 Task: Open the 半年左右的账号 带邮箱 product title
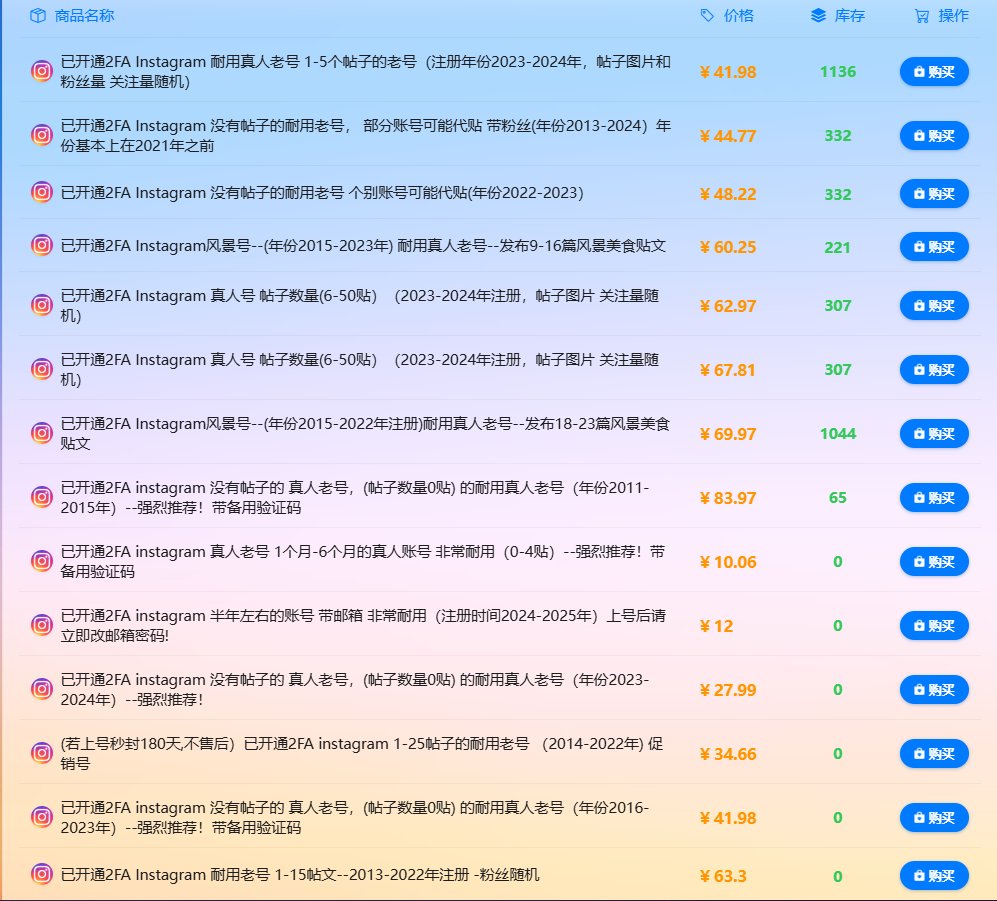(363, 625)
